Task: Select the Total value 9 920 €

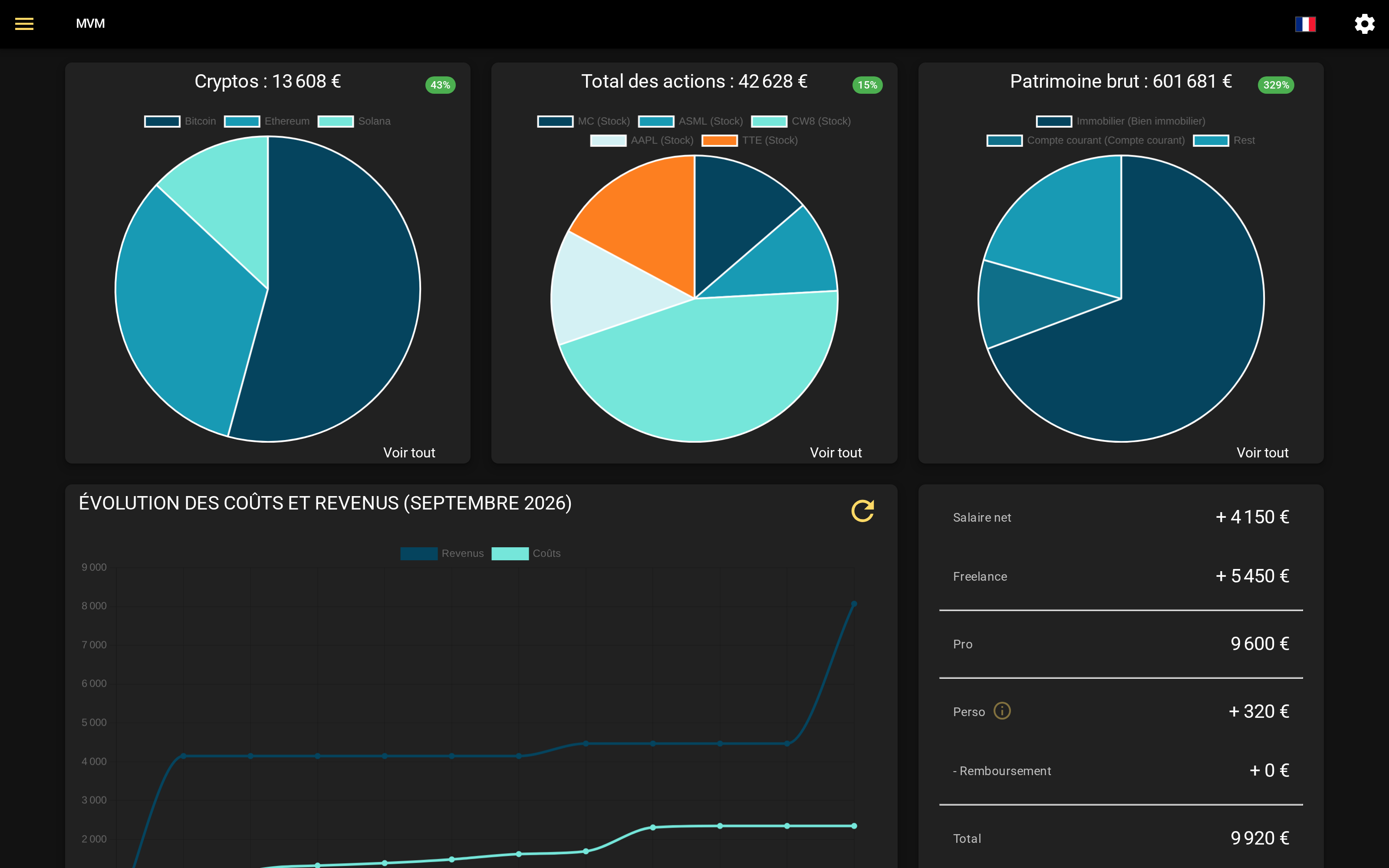Action: pyautogui.click(x=1260, y=838)
